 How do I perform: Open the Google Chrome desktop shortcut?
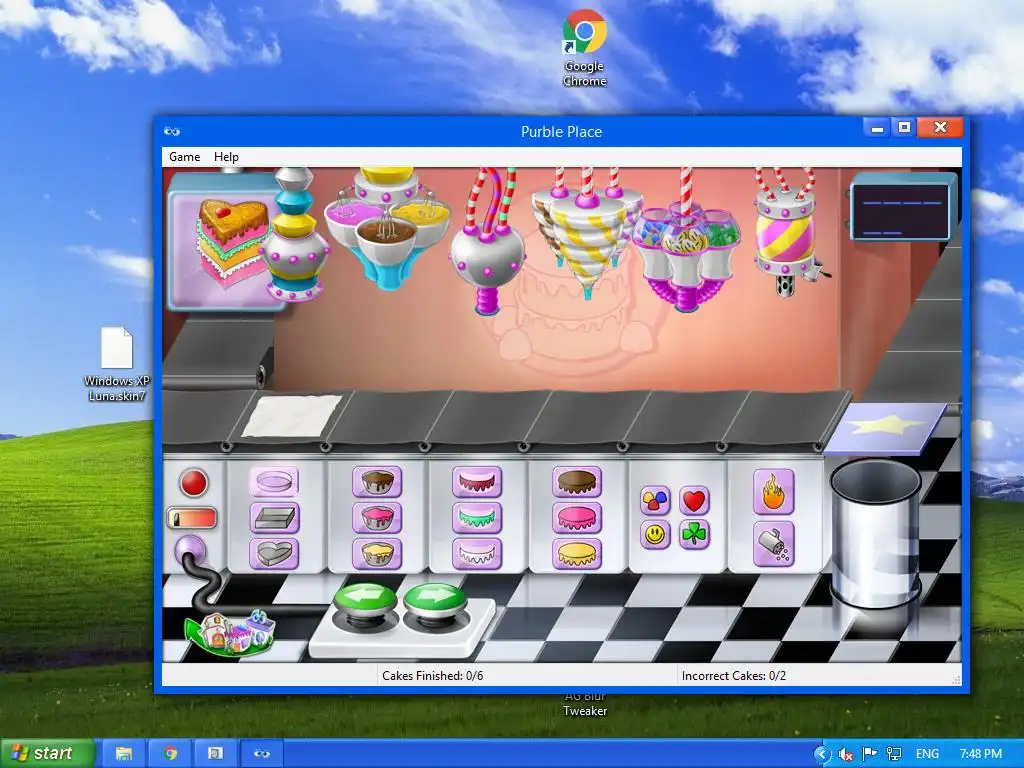584,48
